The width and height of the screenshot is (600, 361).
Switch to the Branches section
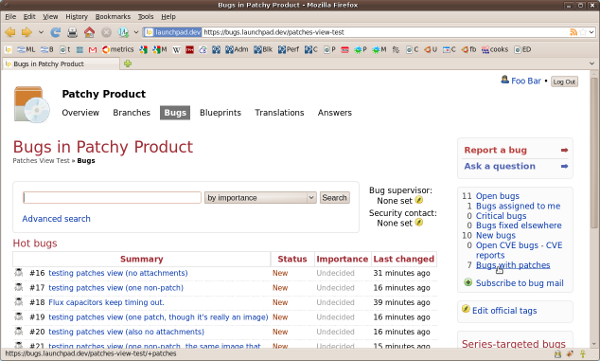point(132,113)
